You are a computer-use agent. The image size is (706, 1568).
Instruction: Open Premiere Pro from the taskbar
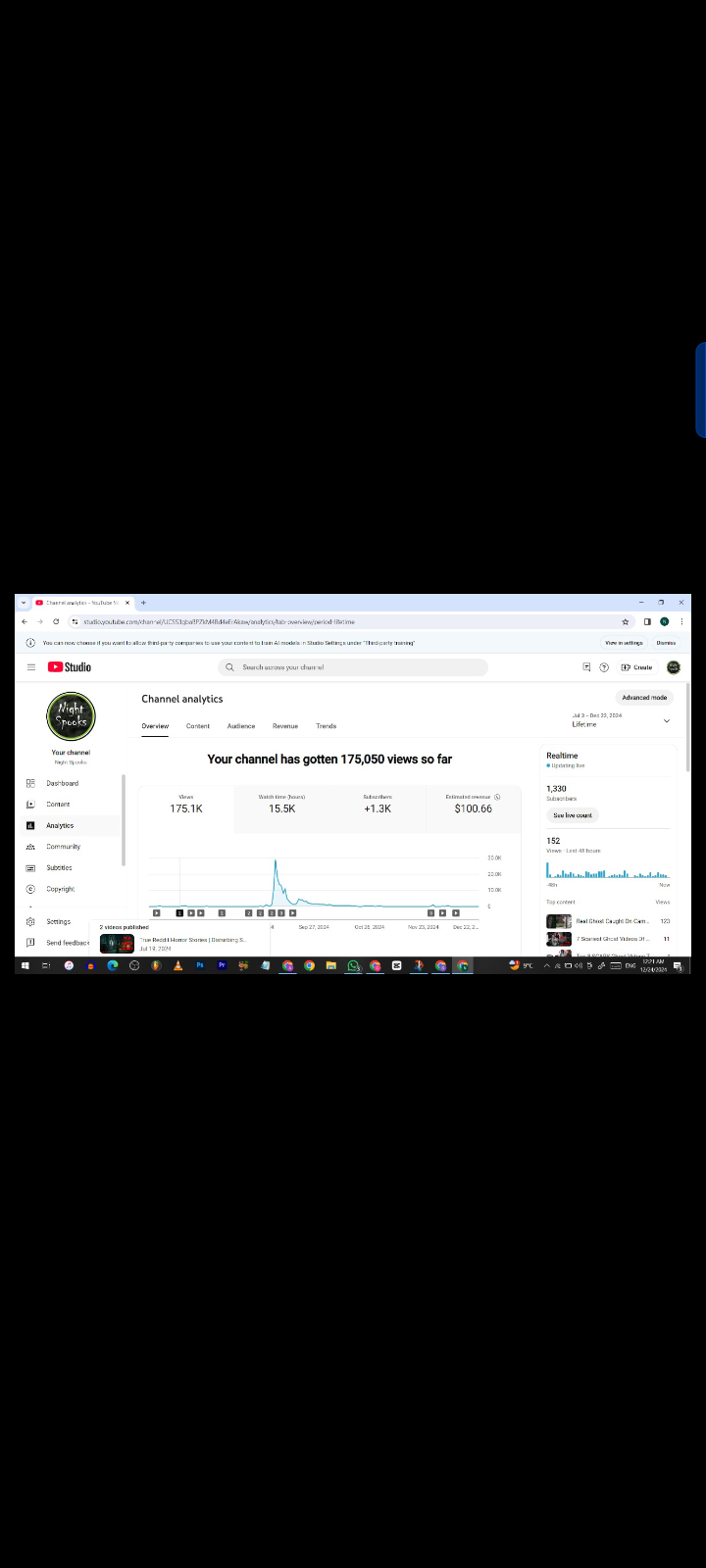(x=222, y=965)
